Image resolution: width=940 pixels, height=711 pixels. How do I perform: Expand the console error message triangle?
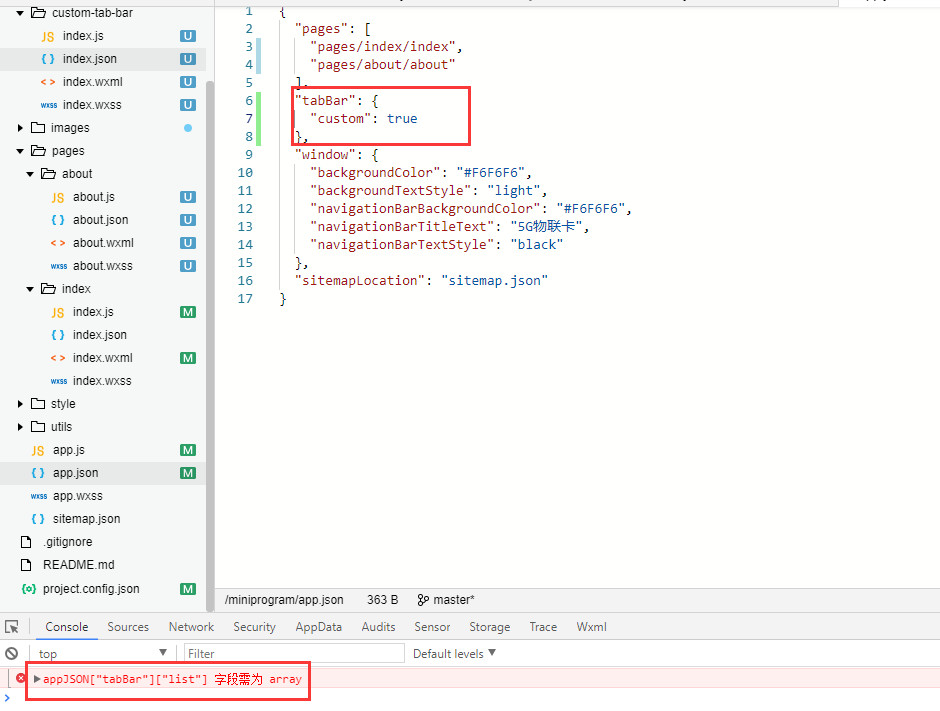[x=38, y=679]
